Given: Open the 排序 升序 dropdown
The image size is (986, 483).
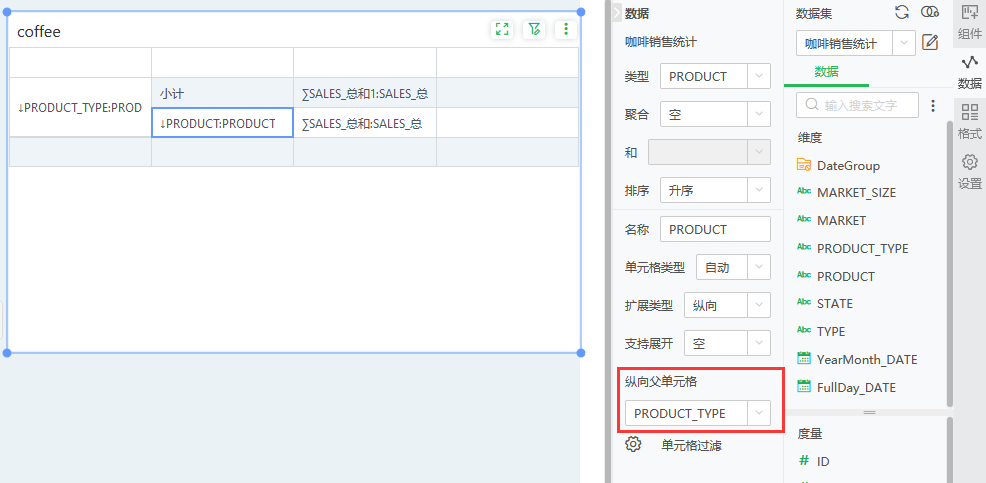Looking at the screenshot, I should (x=758, y=190).
